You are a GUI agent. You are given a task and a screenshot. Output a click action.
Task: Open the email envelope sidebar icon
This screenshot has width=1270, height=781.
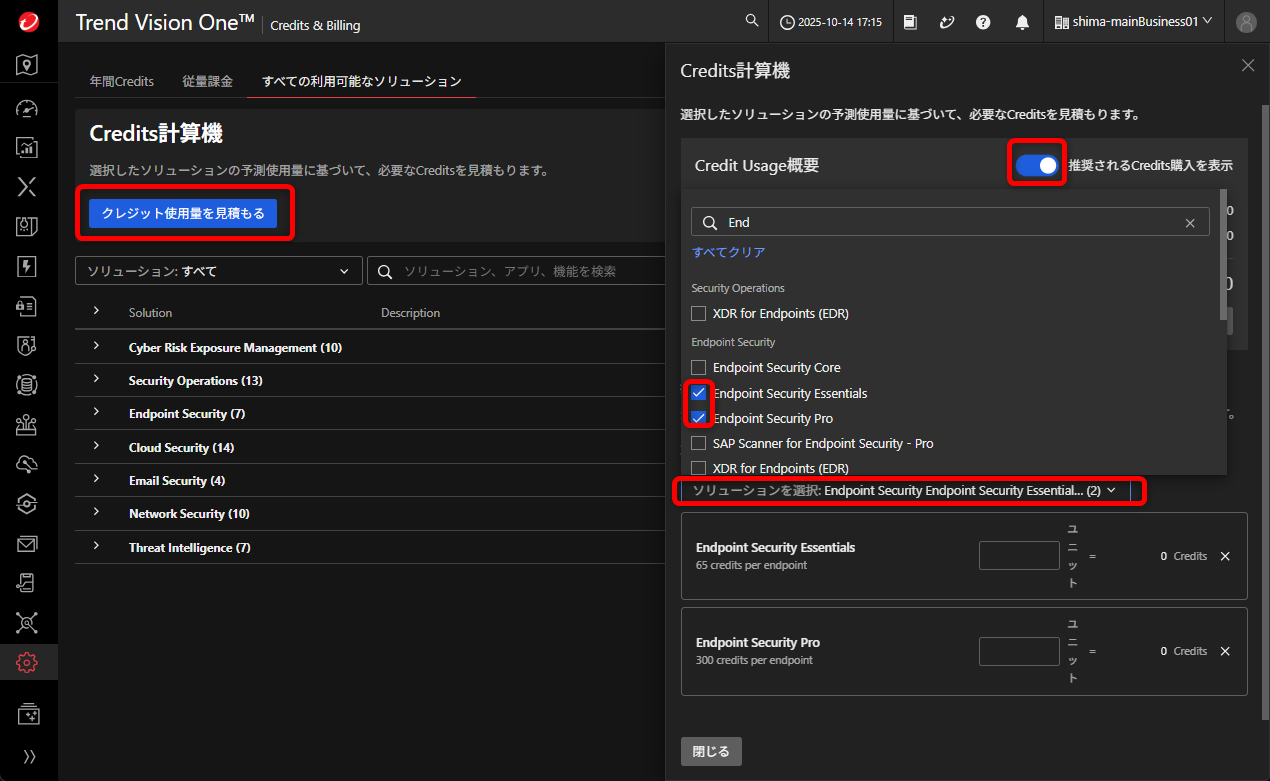click(28, 544)
